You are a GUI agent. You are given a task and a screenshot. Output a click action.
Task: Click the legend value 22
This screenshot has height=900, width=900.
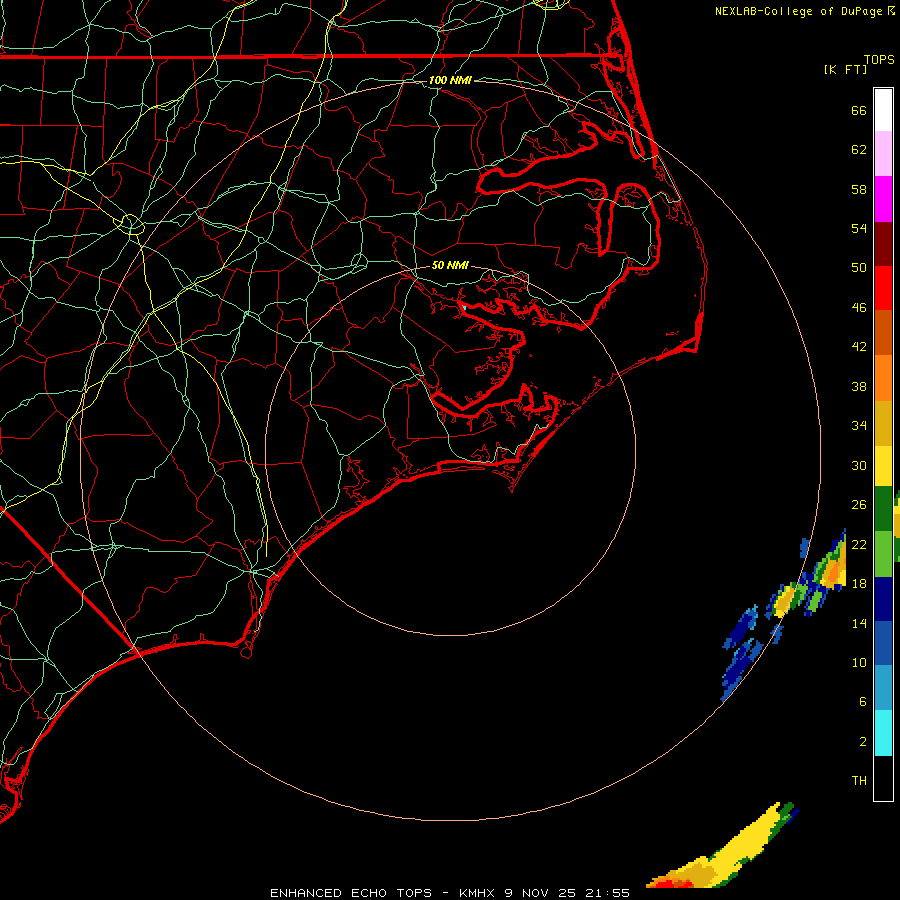coord(859,544)
